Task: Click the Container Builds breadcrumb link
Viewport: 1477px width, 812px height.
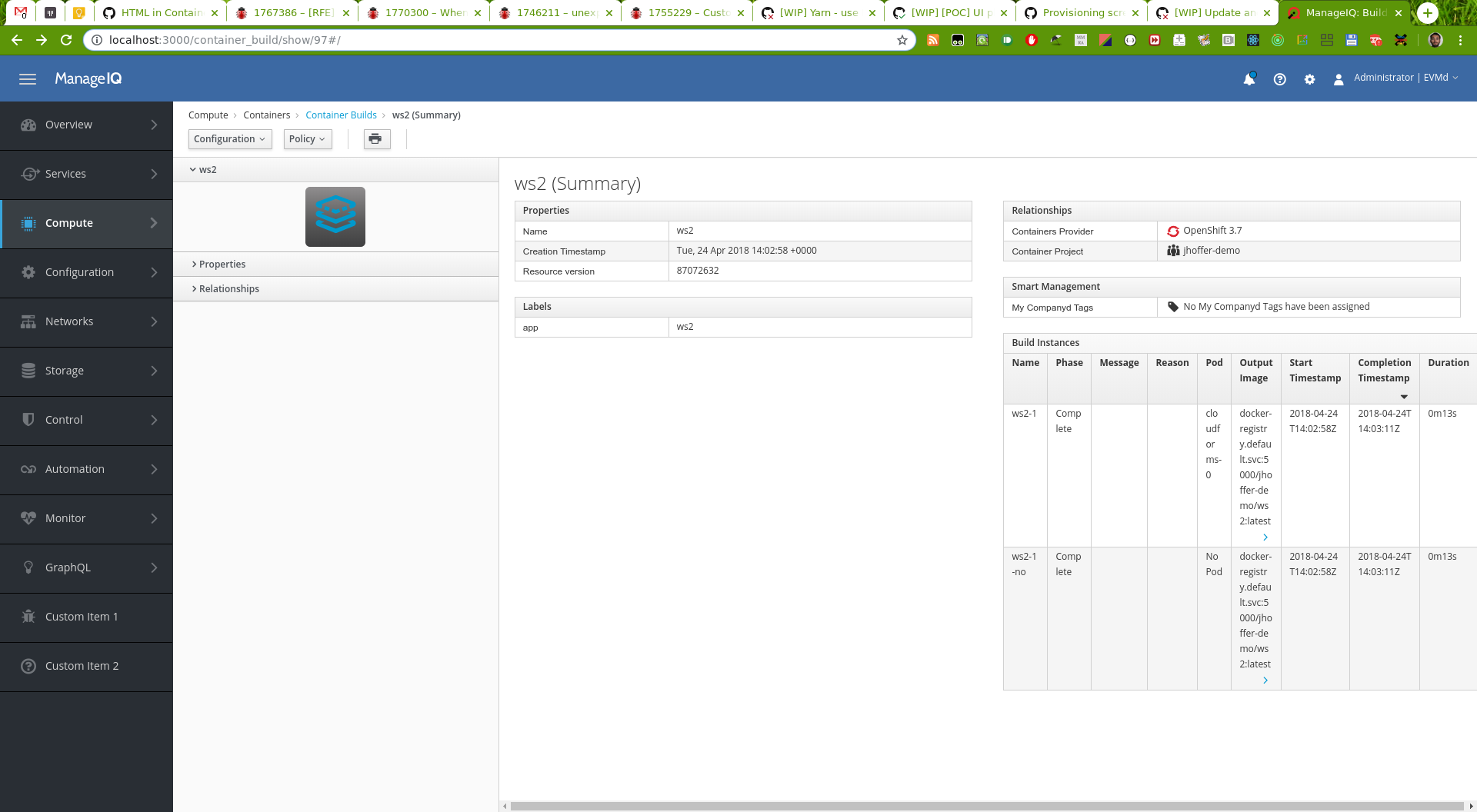Action: 341,115
